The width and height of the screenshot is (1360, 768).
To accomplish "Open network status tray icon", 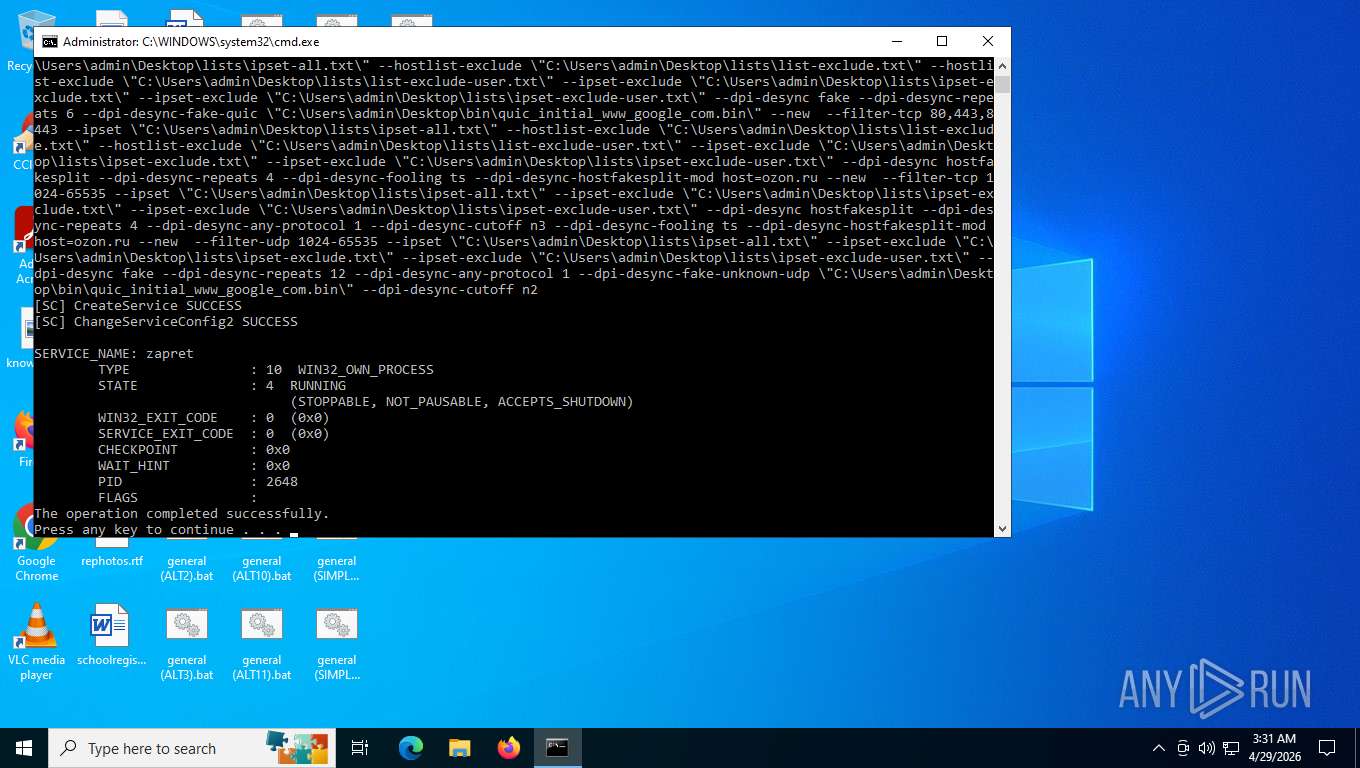I will tap(1232, 748).
